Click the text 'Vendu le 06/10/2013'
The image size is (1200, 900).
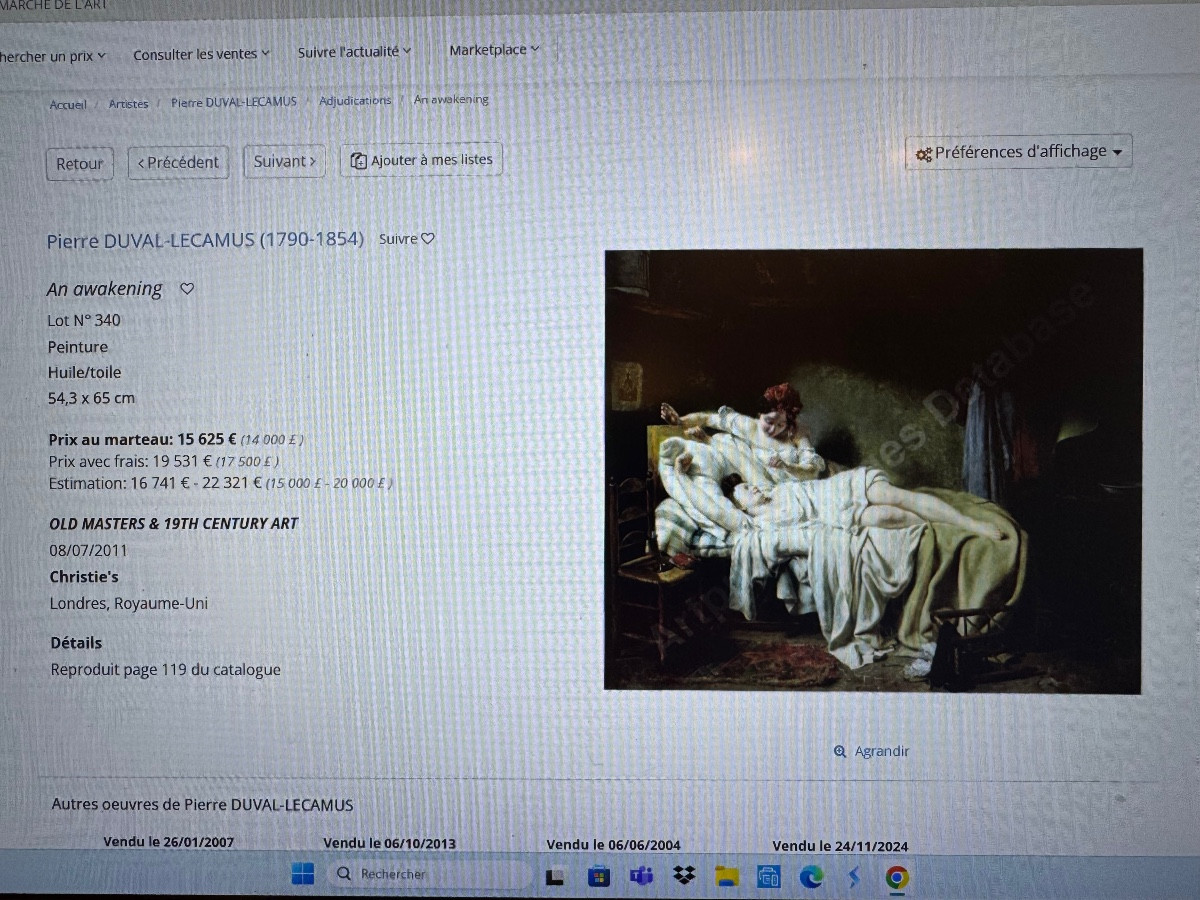[389, 843]
